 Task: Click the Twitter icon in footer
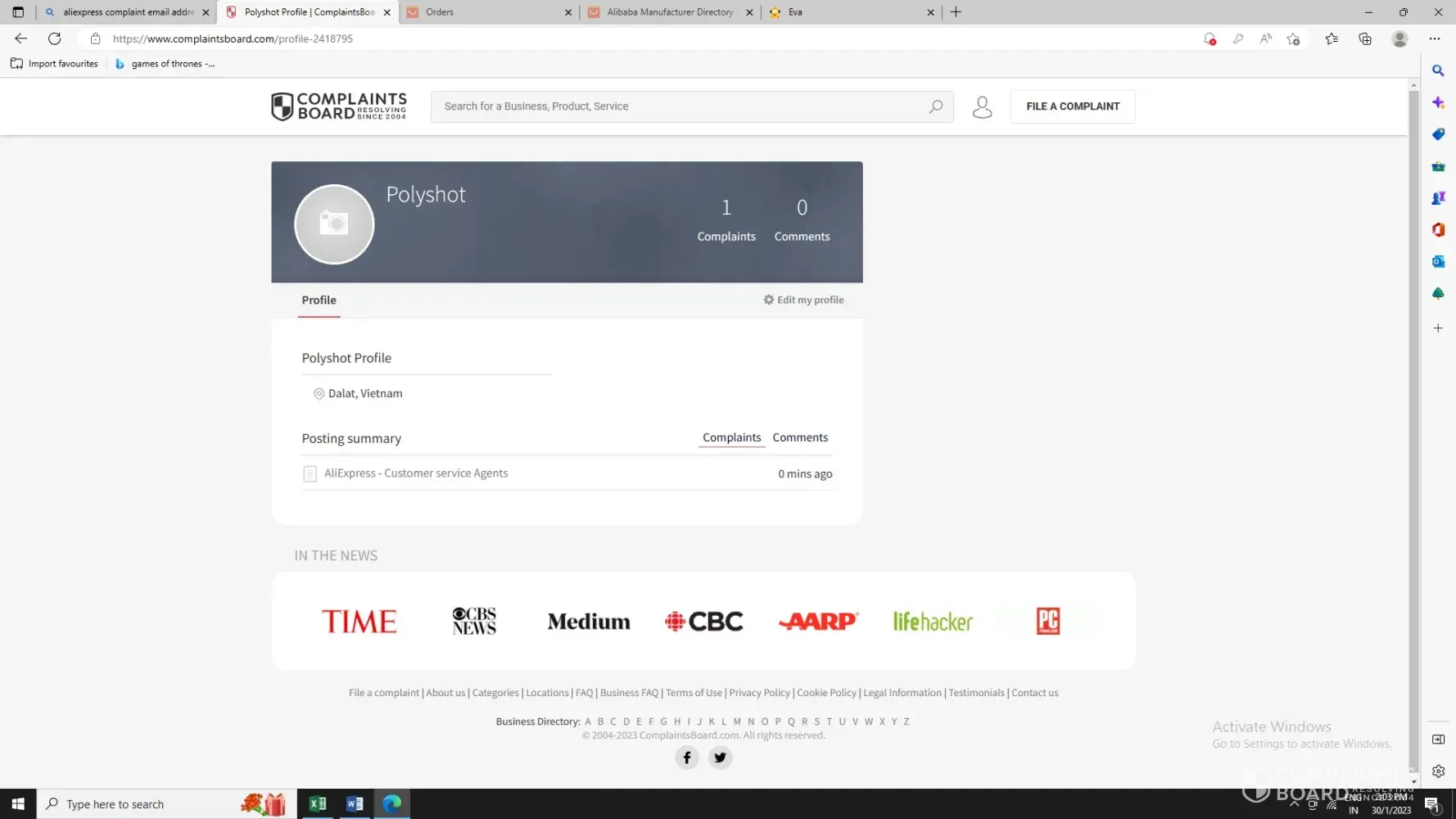(x=720, y=758)
